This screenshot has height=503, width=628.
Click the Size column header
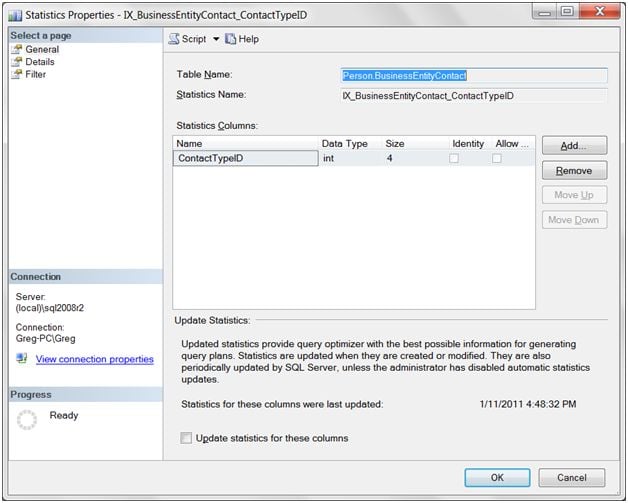point(415,143)
